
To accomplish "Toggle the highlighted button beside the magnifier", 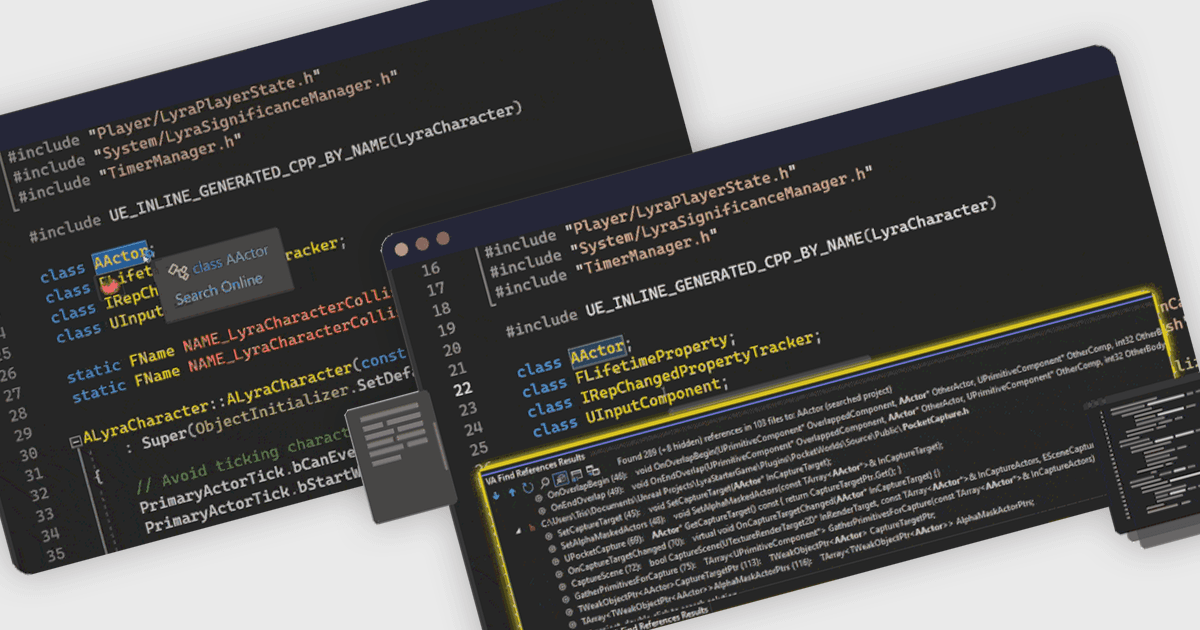I will [560, 478].
